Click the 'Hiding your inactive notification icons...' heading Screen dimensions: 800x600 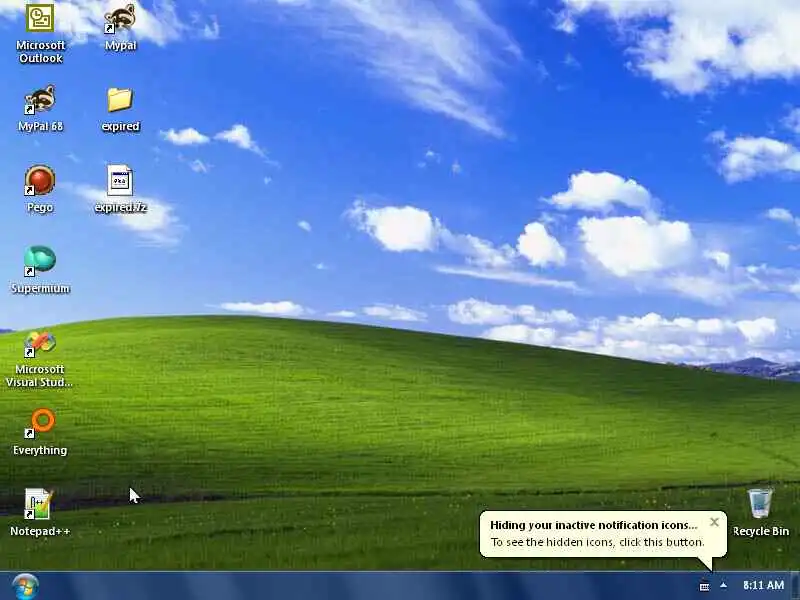[x=593, y=525]
